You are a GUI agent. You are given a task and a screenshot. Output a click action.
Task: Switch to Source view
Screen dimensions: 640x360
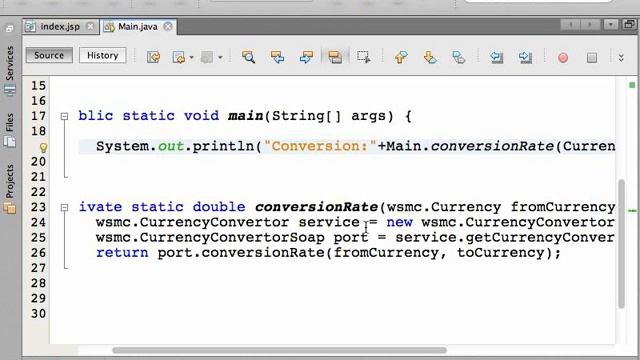[x=49, y=55]
